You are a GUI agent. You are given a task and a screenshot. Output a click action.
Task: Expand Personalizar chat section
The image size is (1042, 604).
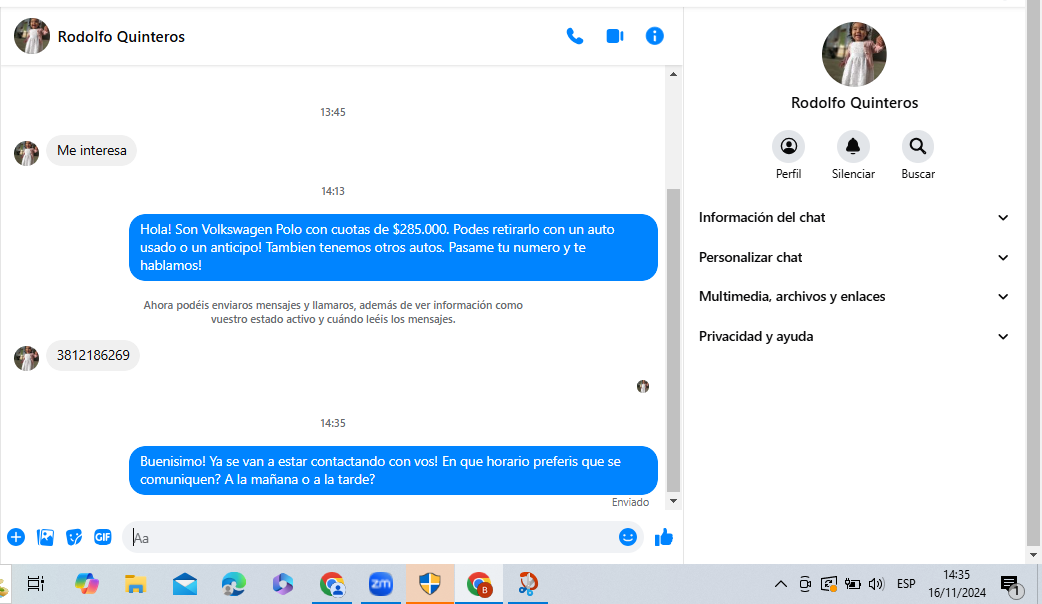[854, 257]
